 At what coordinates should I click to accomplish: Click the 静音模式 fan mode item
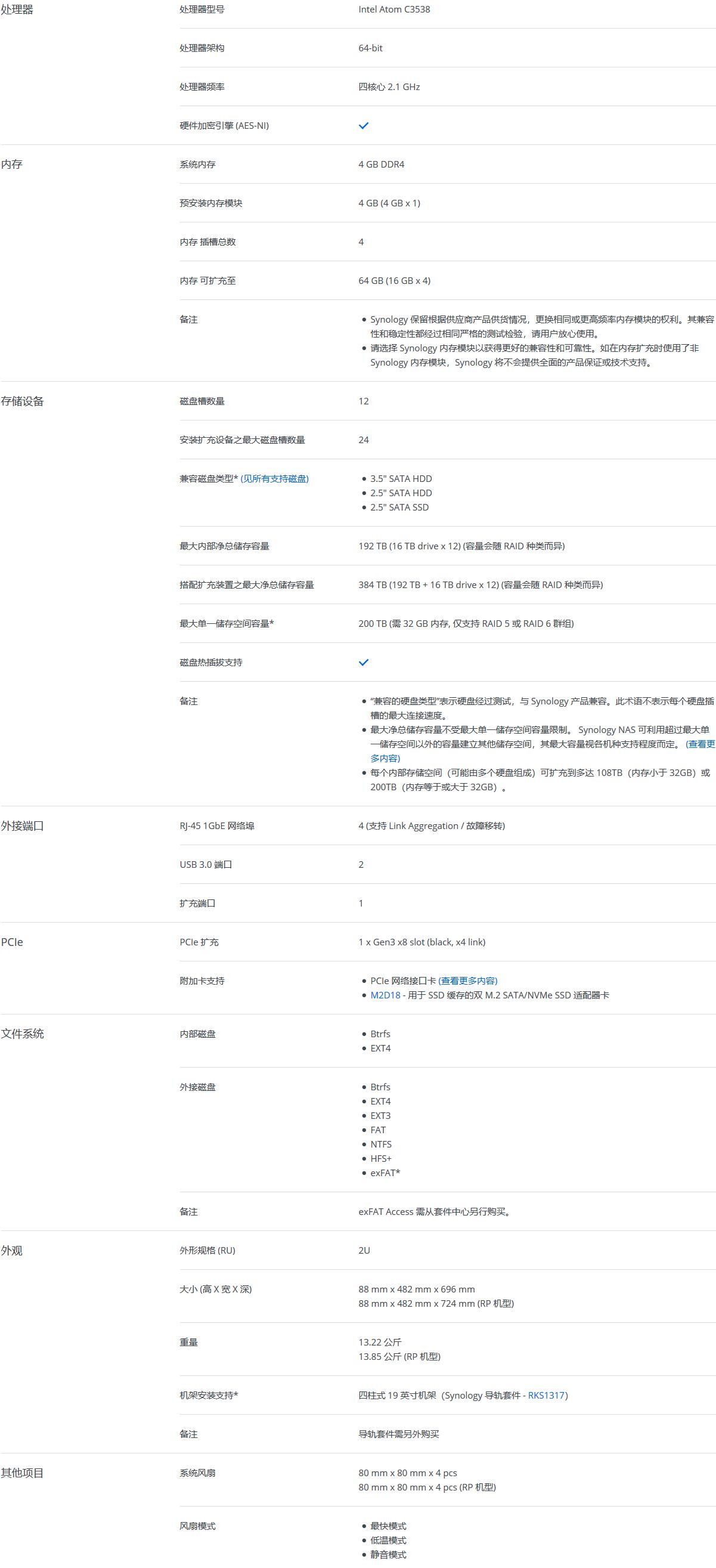(x=388, y=1555)
